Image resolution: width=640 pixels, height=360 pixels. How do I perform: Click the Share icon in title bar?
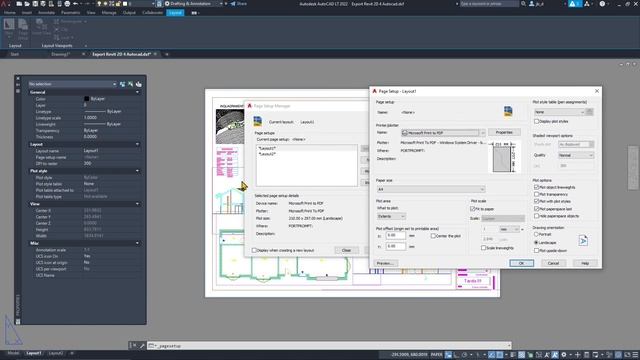(x=233, y=4)
